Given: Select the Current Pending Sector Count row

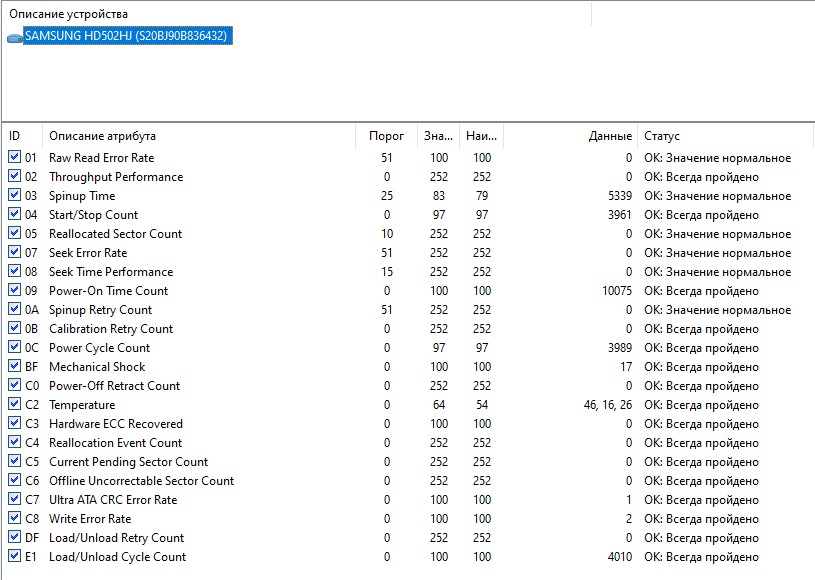Looking at the screenshot, I should (x=128, y=462).
